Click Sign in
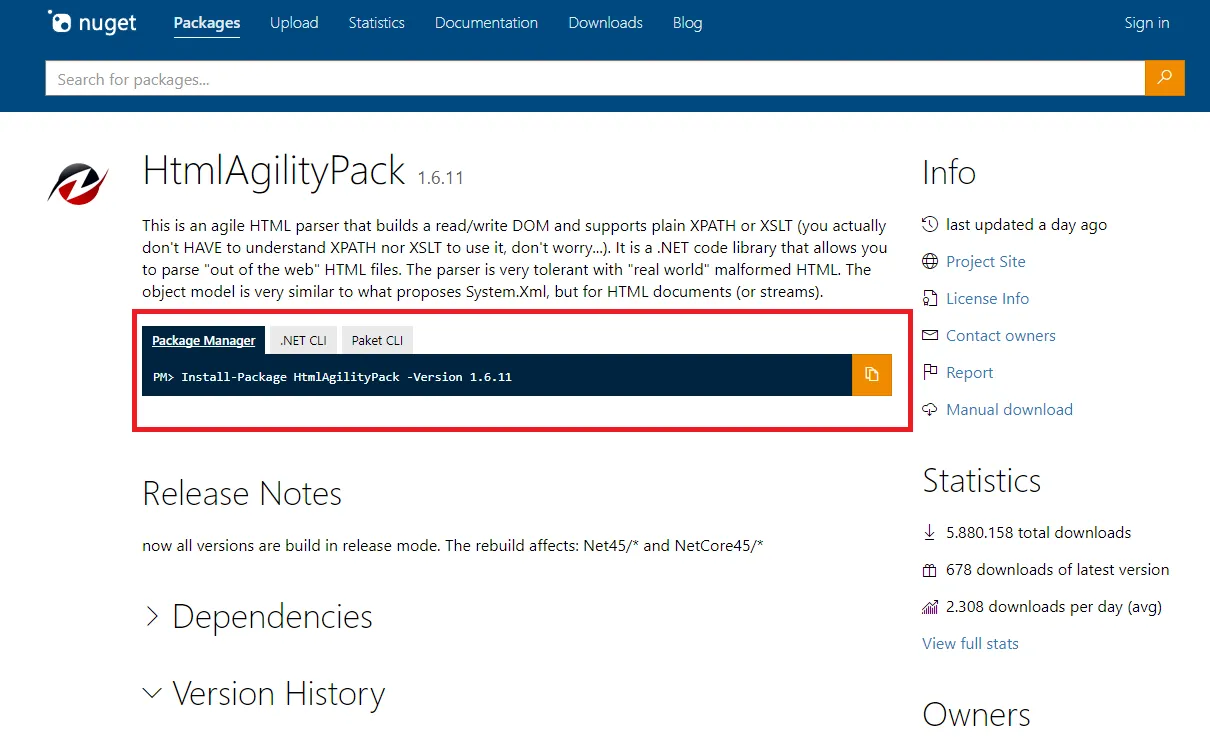This screenshot has height=737, width=1210. pos(1147,22)
